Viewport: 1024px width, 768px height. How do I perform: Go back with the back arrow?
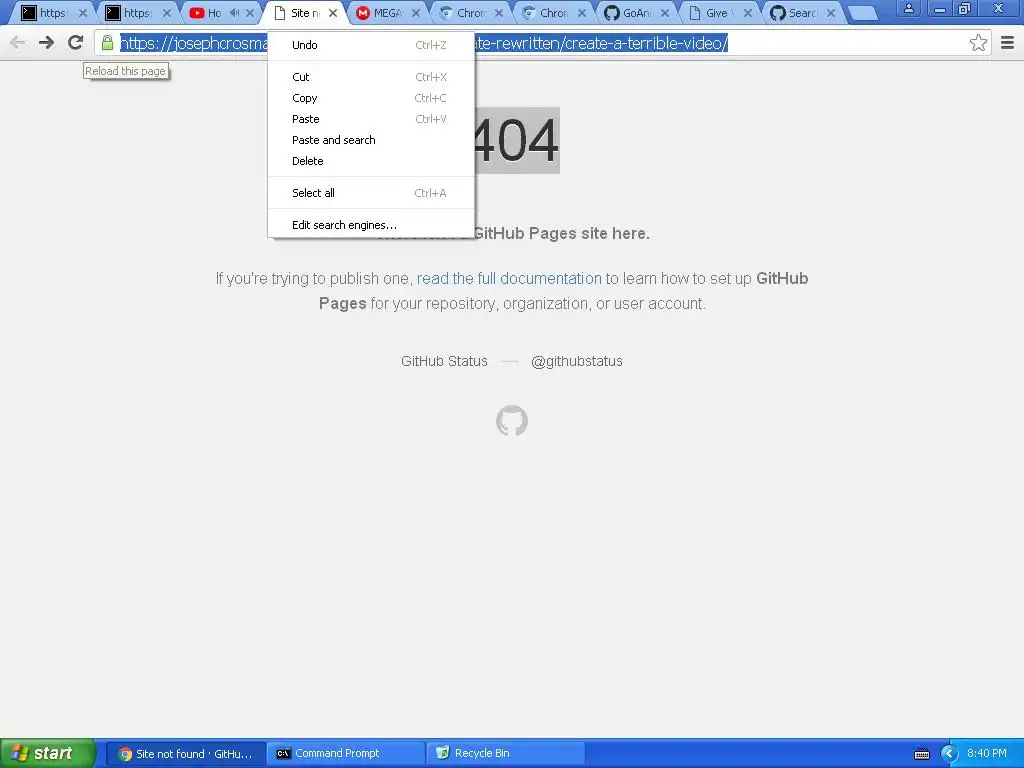point(18,43)
